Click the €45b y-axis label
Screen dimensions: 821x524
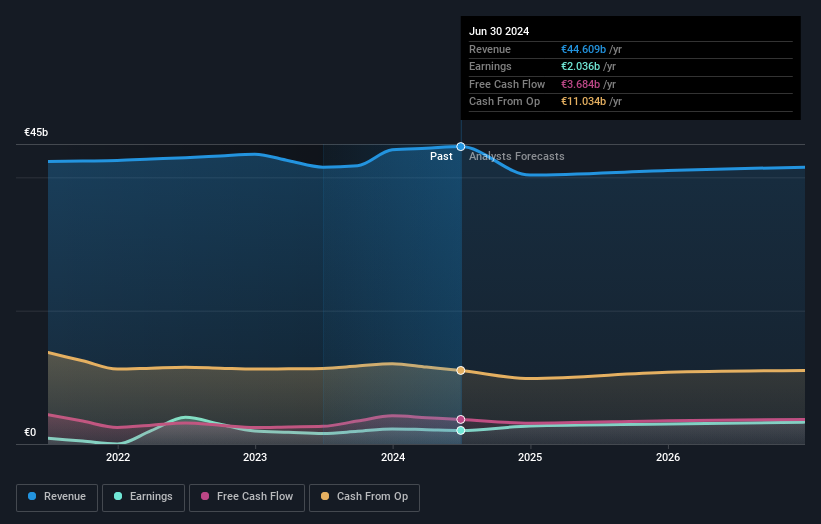[36, 132]
